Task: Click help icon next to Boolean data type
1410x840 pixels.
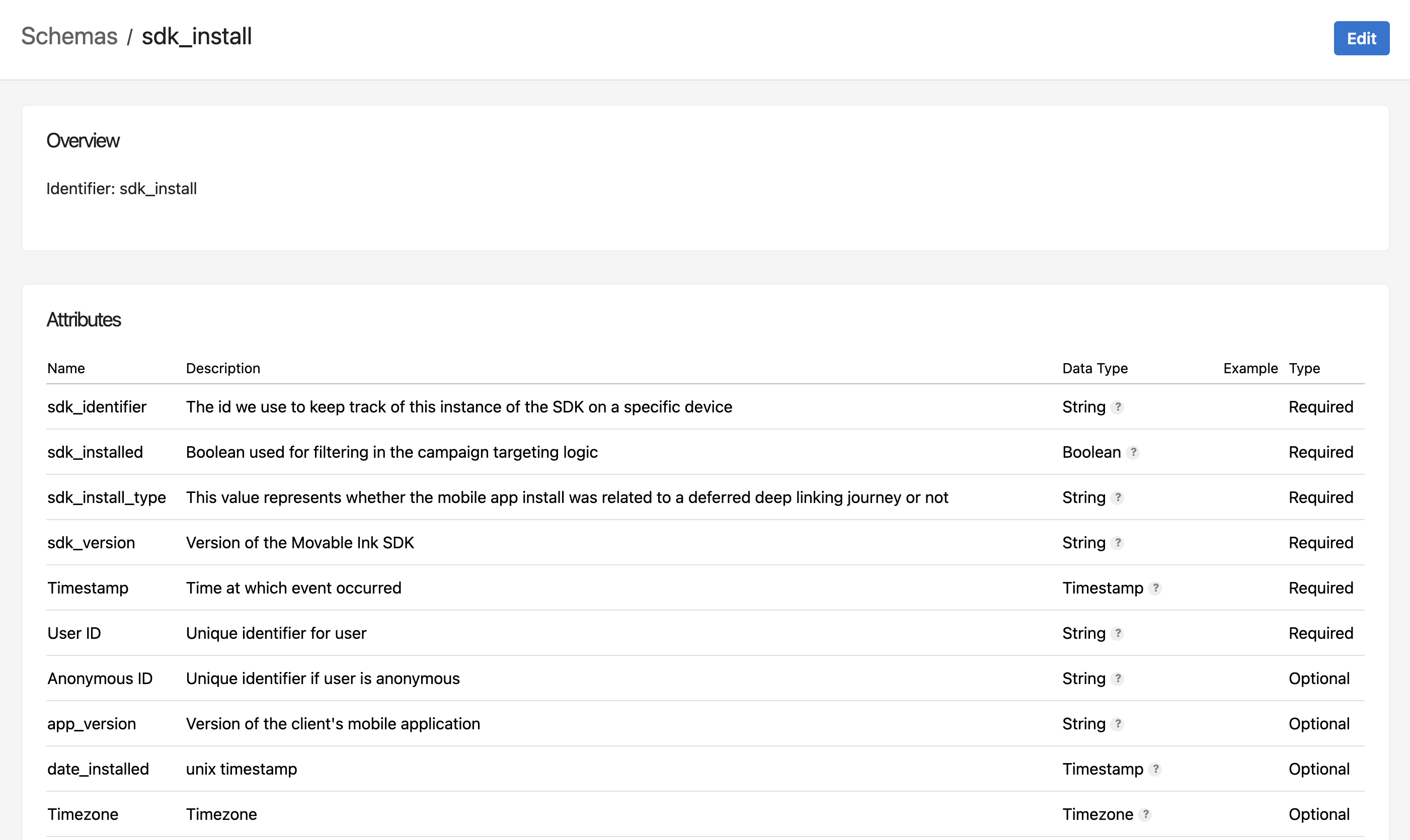Action: (1133, 452)
